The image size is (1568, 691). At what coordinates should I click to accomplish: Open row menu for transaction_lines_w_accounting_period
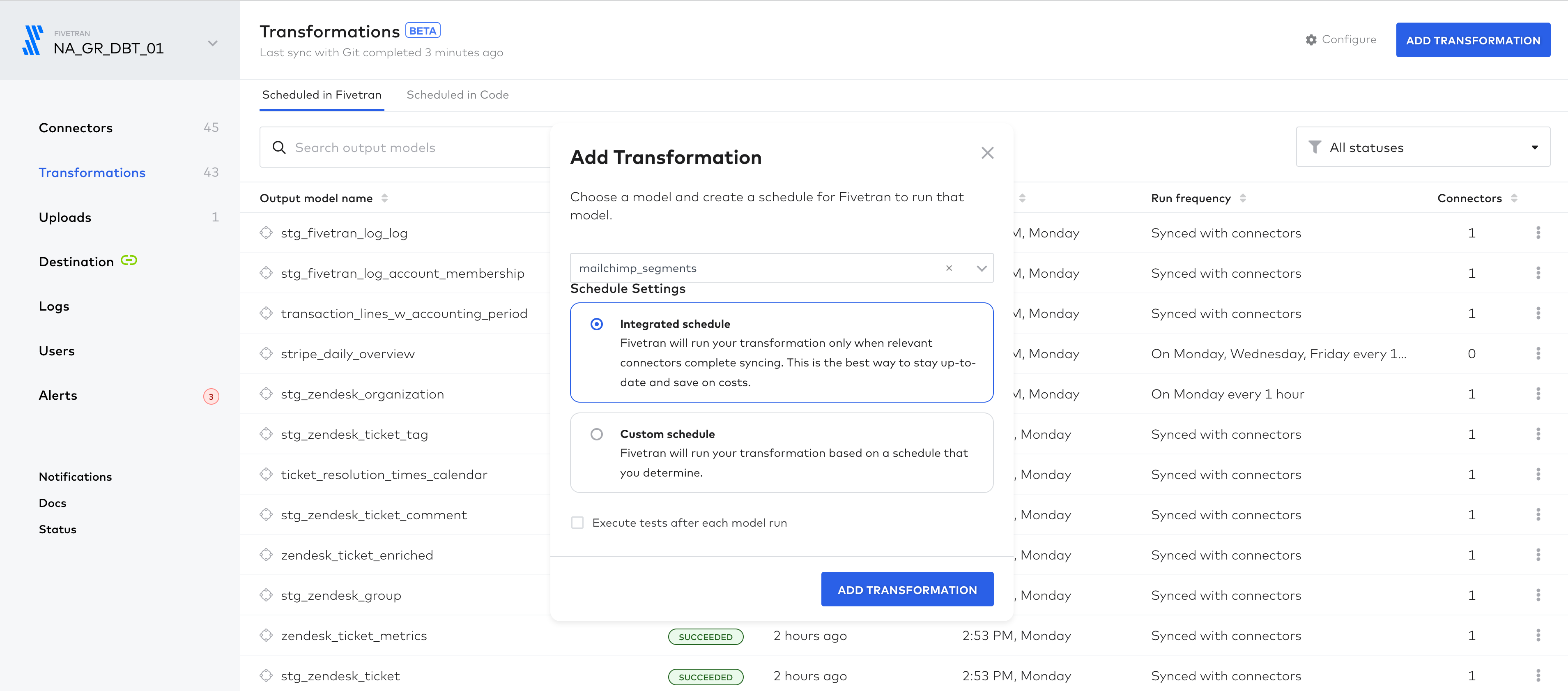pos(1538,313)
